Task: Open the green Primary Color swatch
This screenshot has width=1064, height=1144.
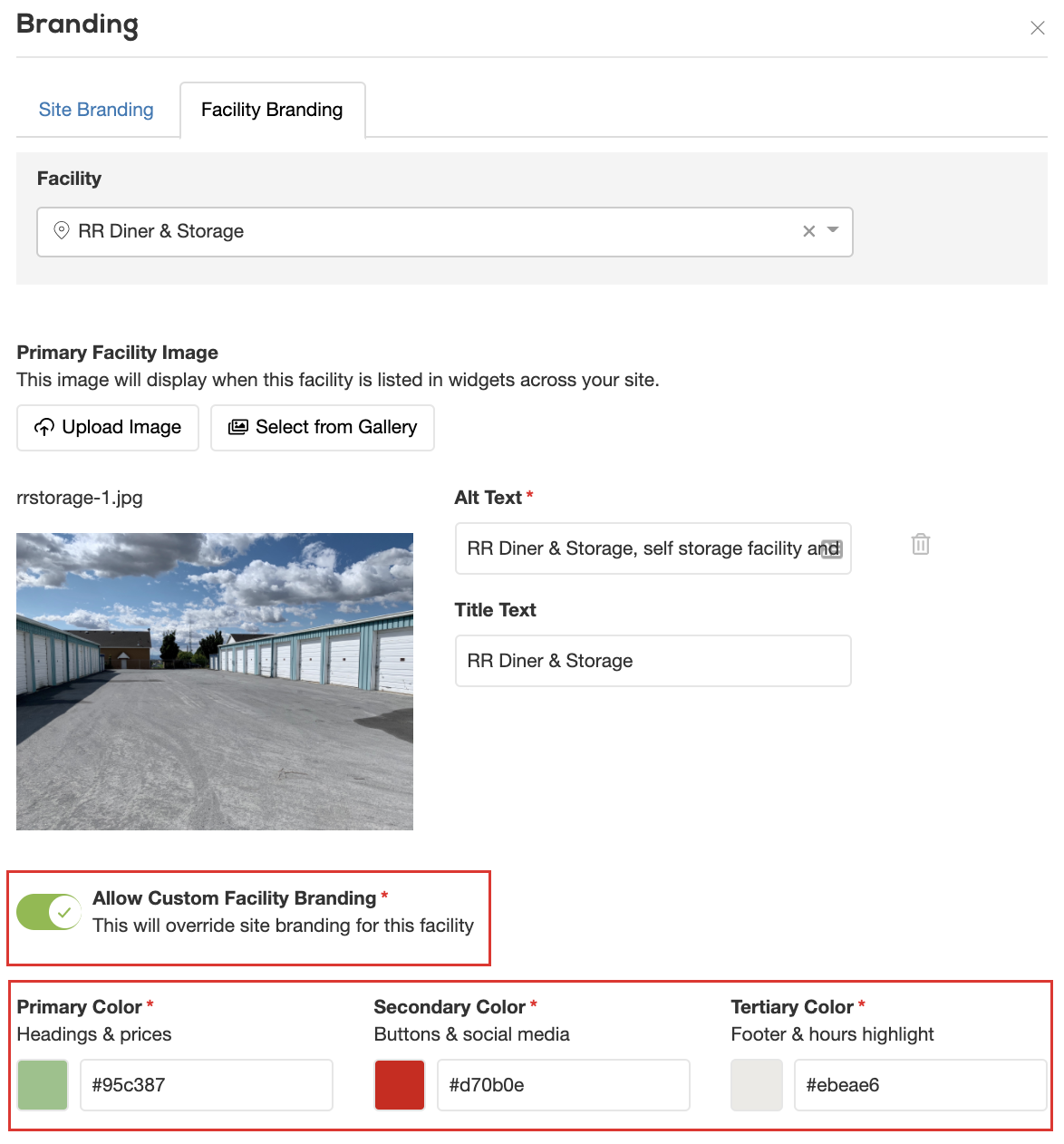Action: coord(43,1085)
